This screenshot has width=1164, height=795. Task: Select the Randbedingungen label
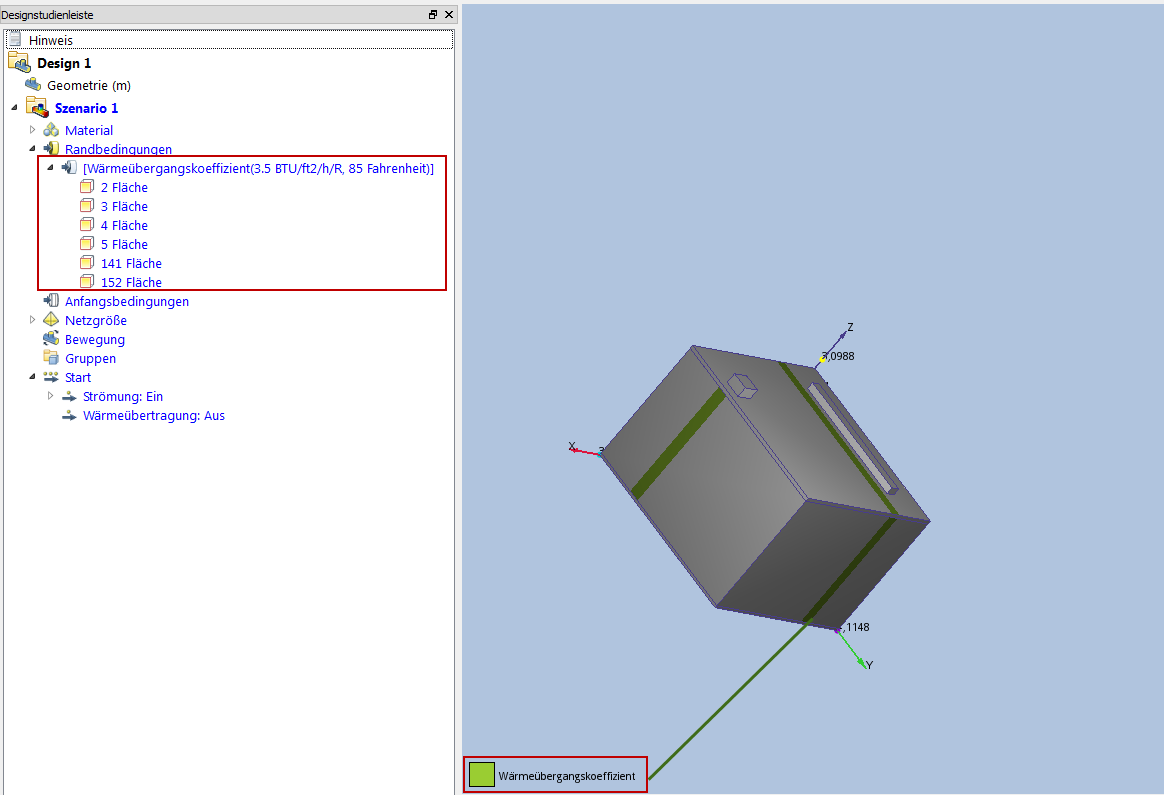click(x=118, y=149)
